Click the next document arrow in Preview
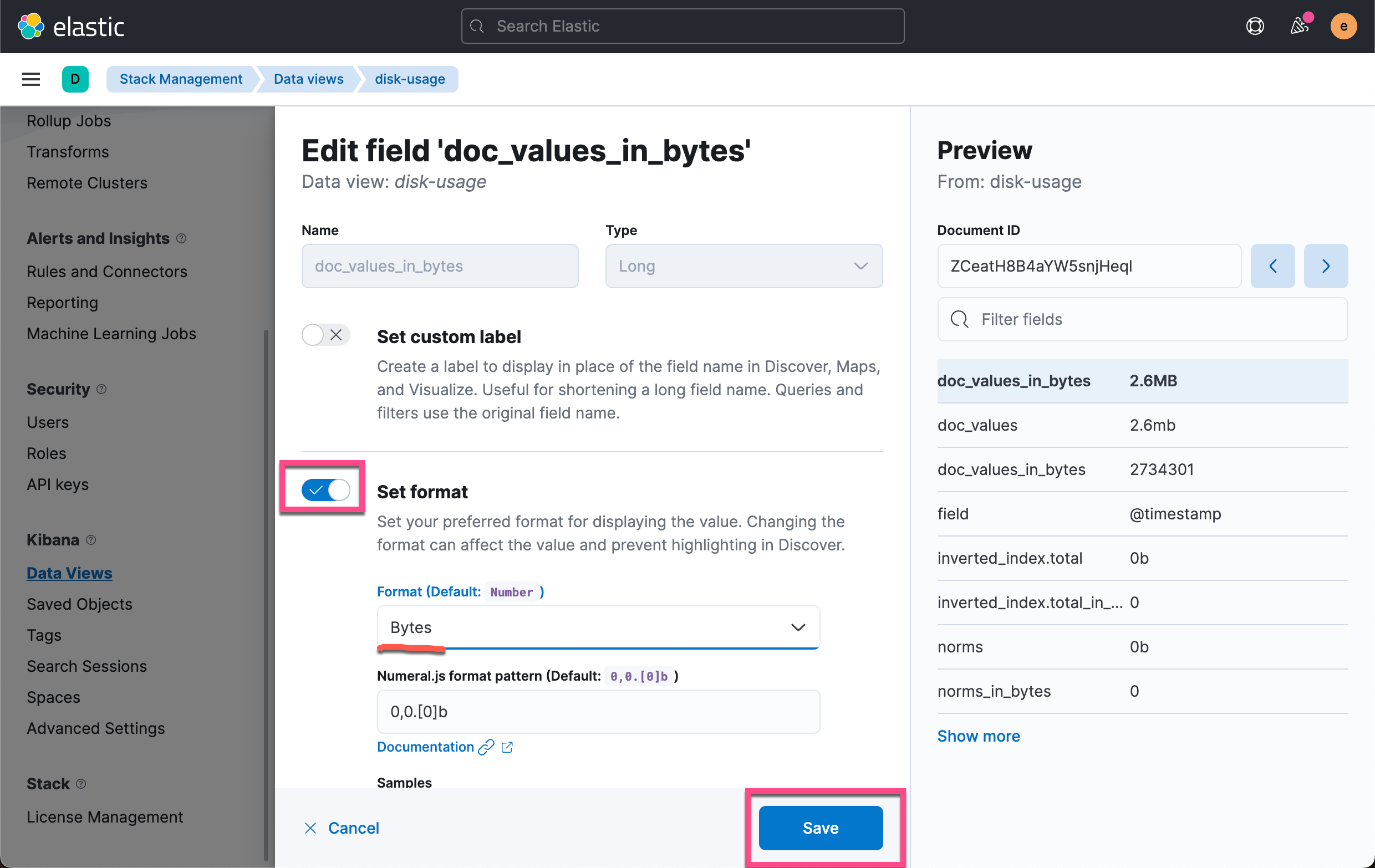 1326,266
